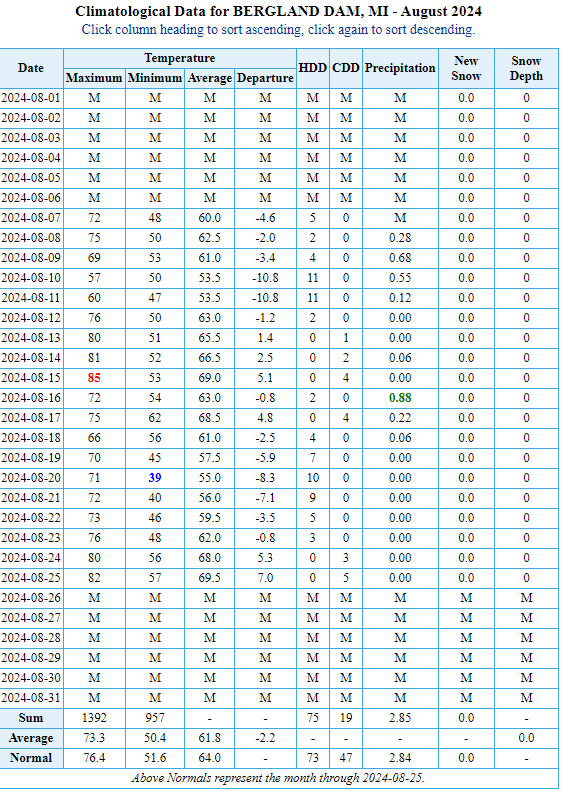
Task: Click the 0.55 precipitation value for 2024-08-10
Action: point(400,278)
